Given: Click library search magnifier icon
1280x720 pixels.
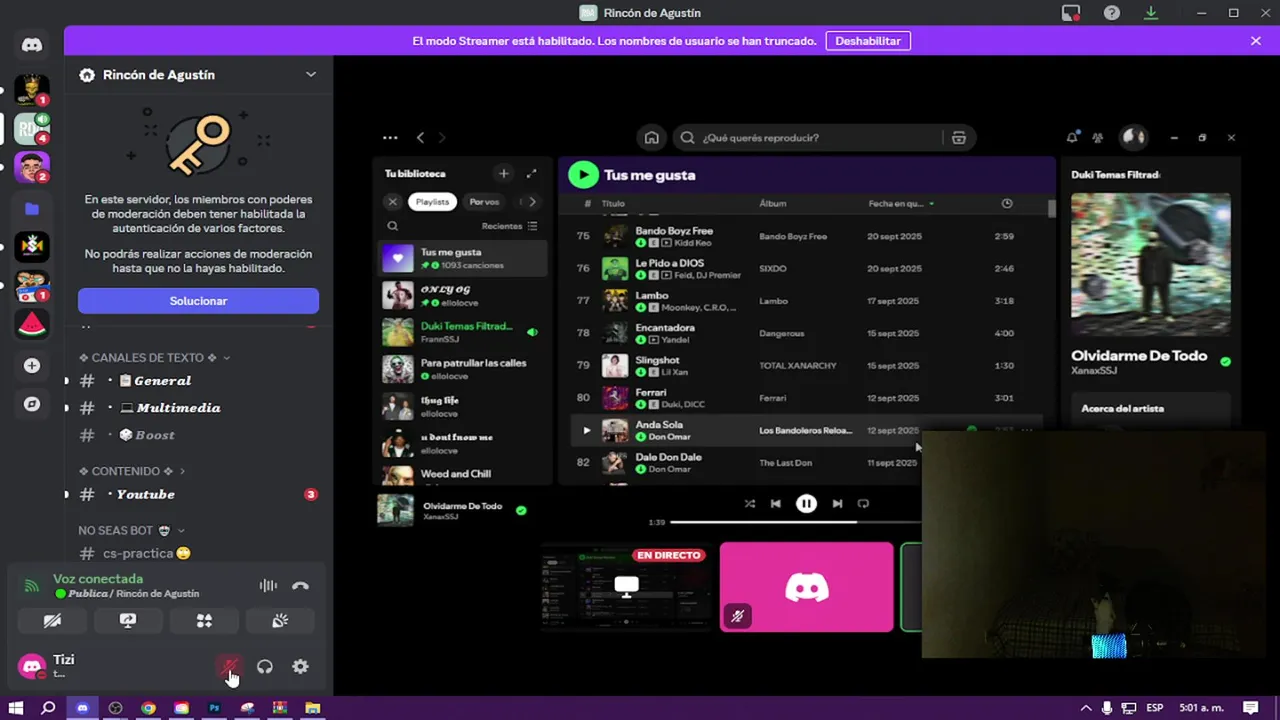Looking at the screenshot, I should (x=393, y=226).
